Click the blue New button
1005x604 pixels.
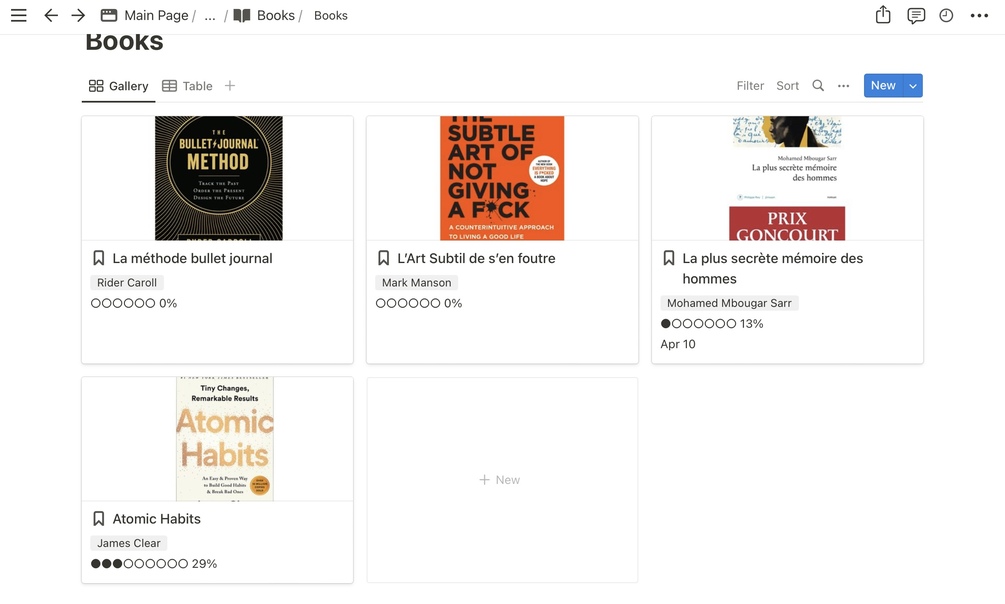tap(883, 86)
